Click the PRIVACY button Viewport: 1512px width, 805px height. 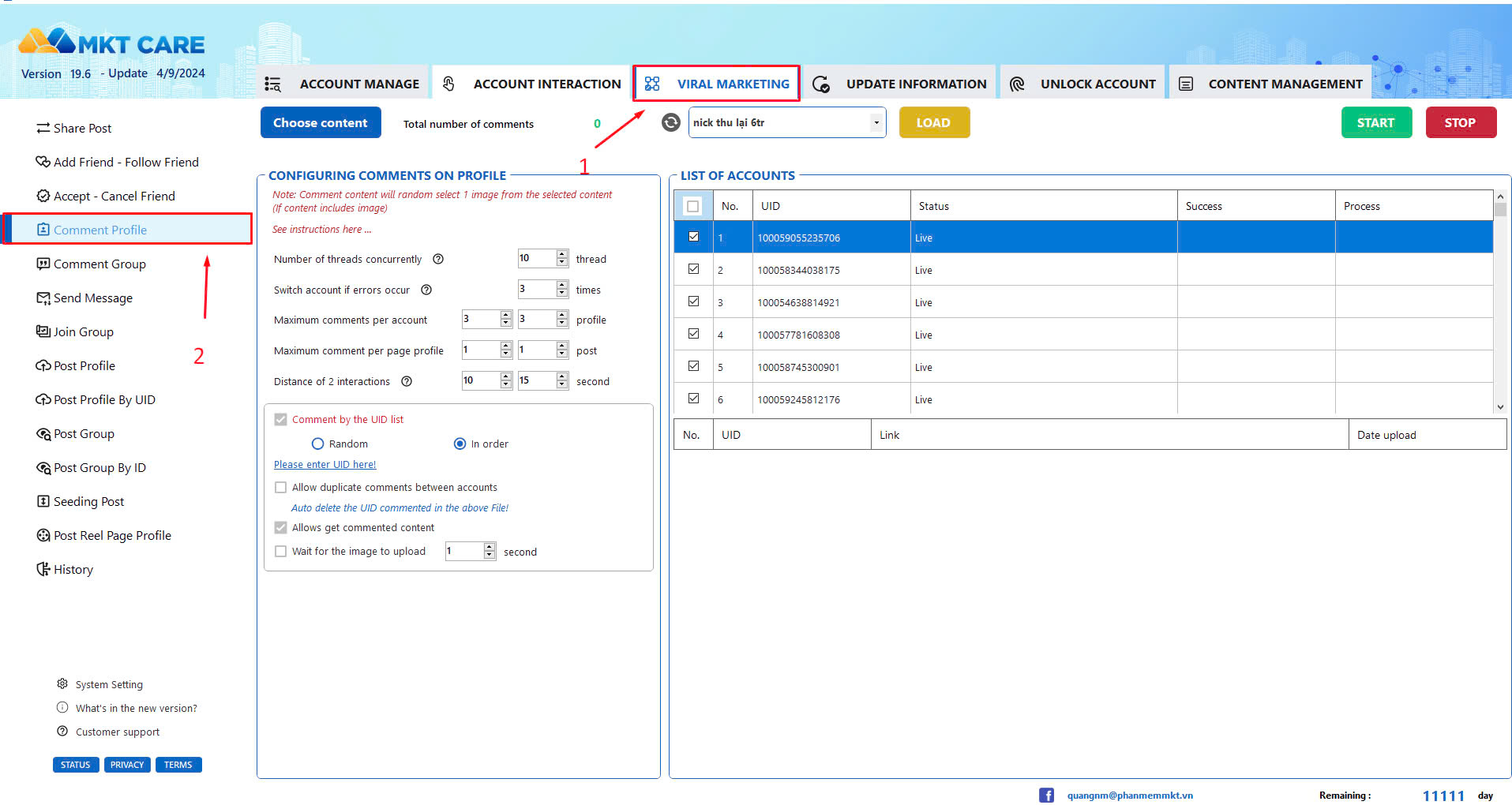(127, 765)
